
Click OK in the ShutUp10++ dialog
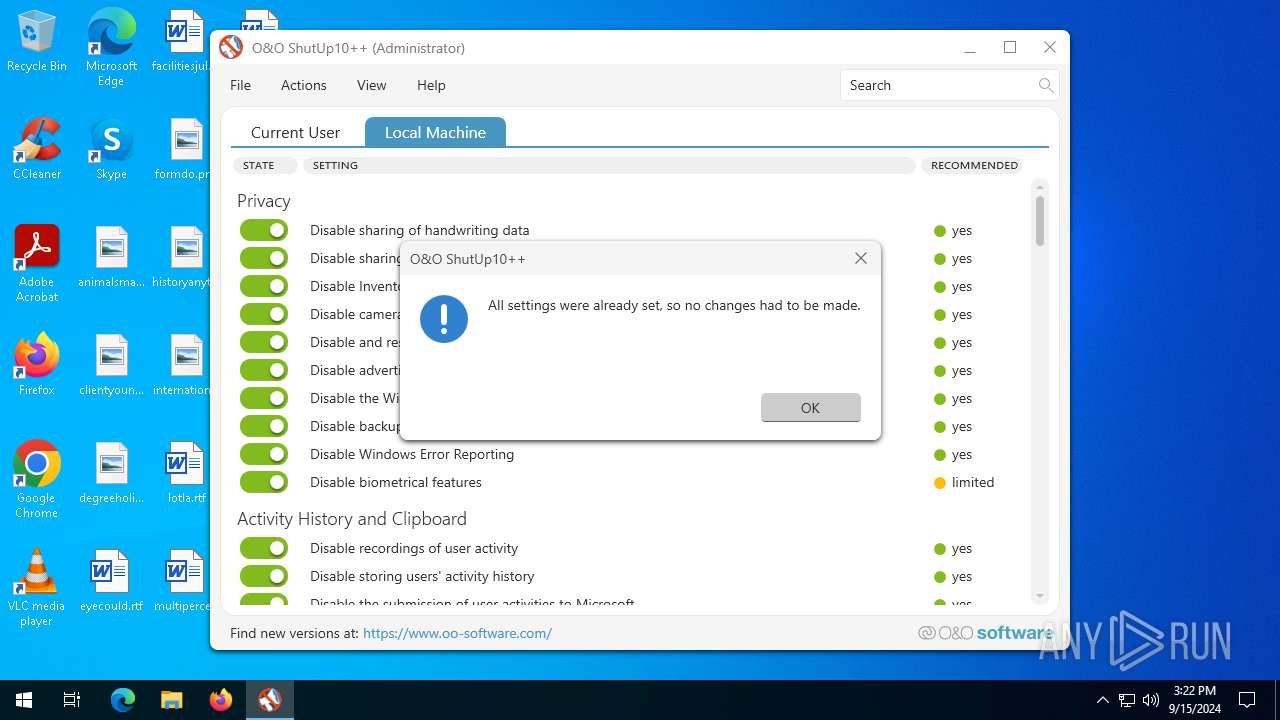810,407
